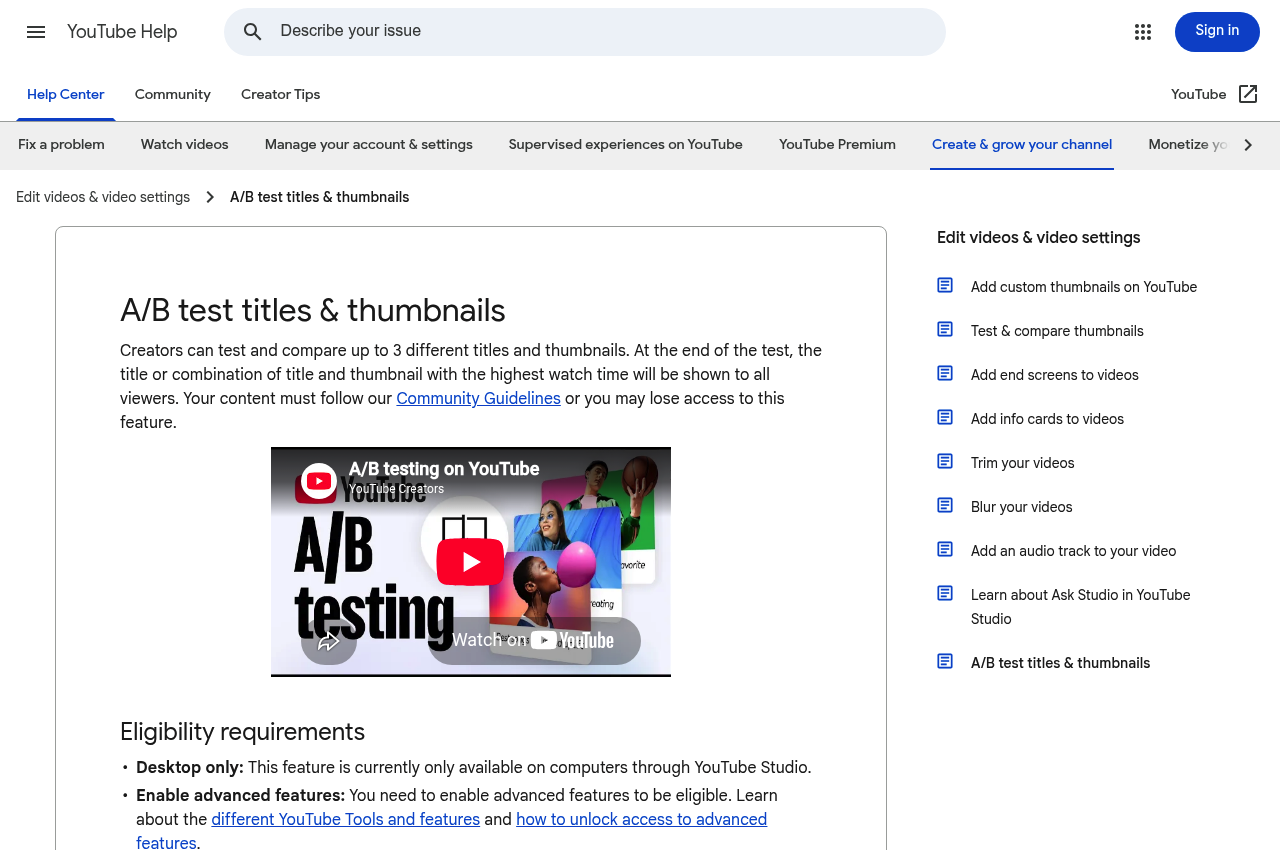This screenshot has height=850, width=1280.
Task: Click article icon beside Learn about Ask Studio
Action: click(945, 593)
